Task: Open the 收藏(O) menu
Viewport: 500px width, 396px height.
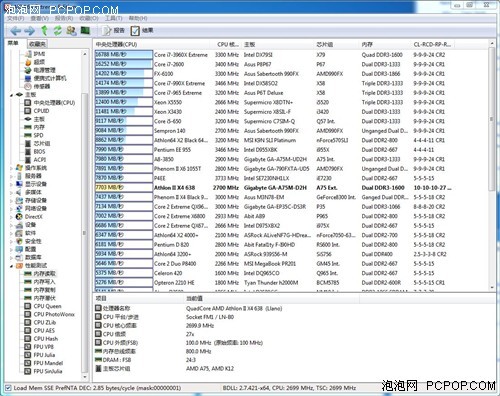Action: coord(89,18)
